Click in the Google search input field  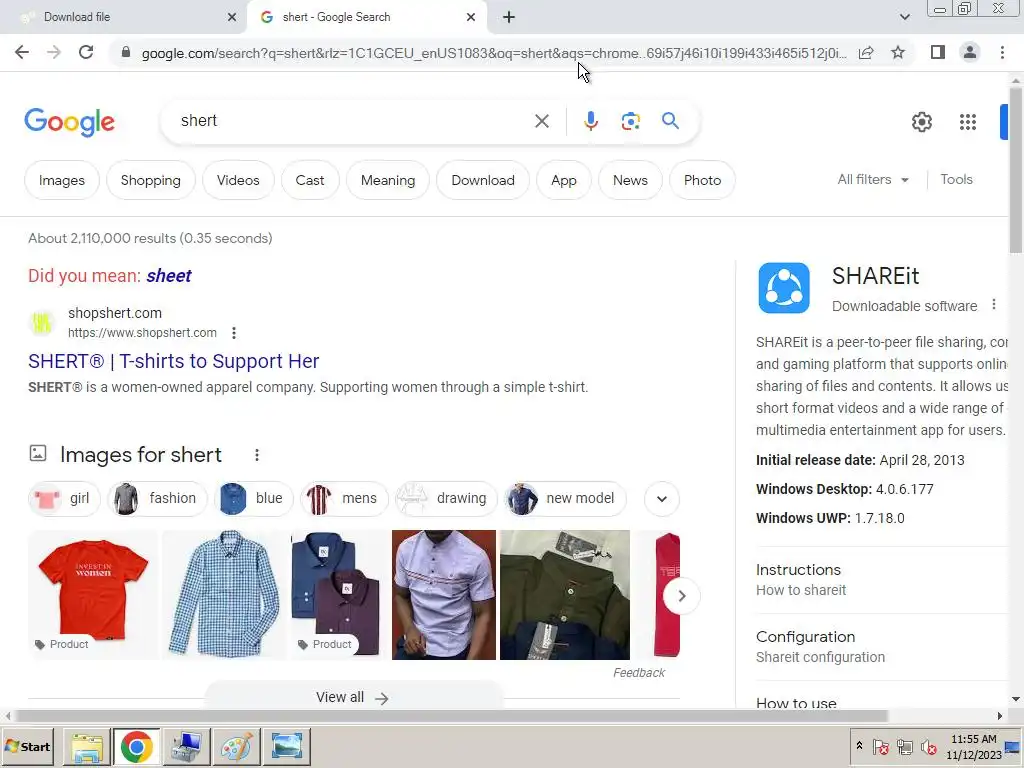click(353, 121)
